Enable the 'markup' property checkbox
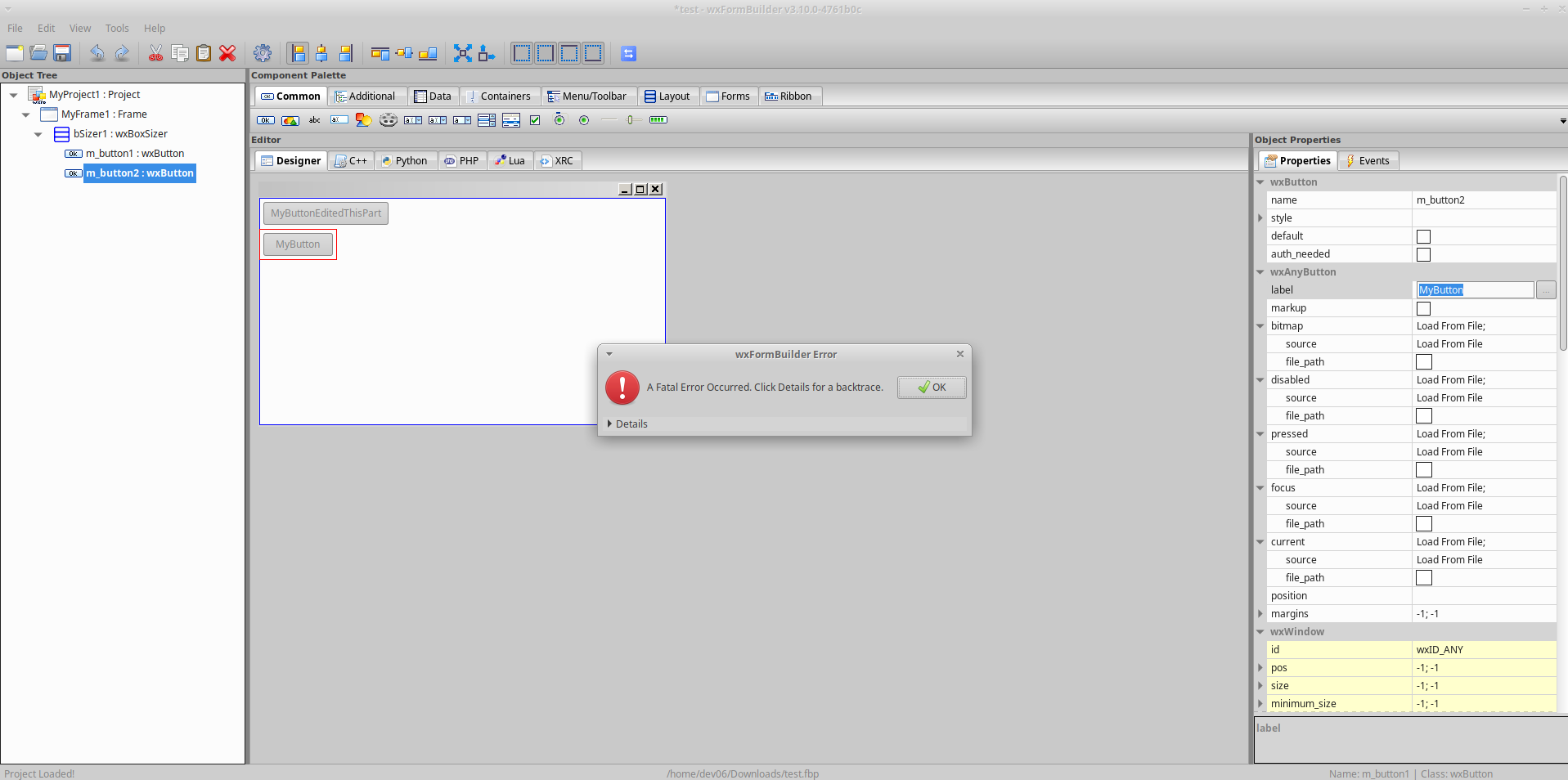 point(1424,308)
